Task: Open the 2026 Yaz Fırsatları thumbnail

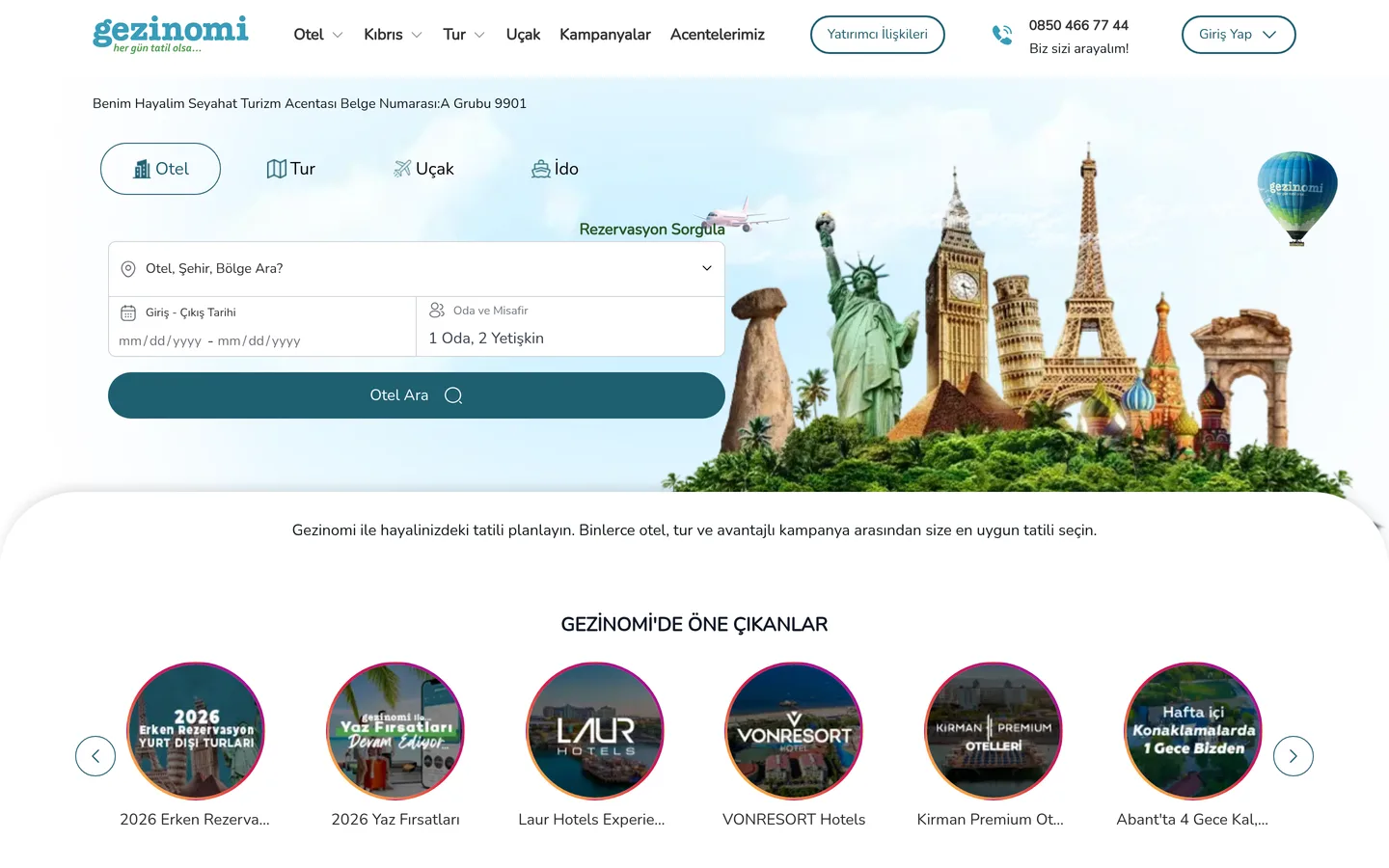Action: (395, 731)
